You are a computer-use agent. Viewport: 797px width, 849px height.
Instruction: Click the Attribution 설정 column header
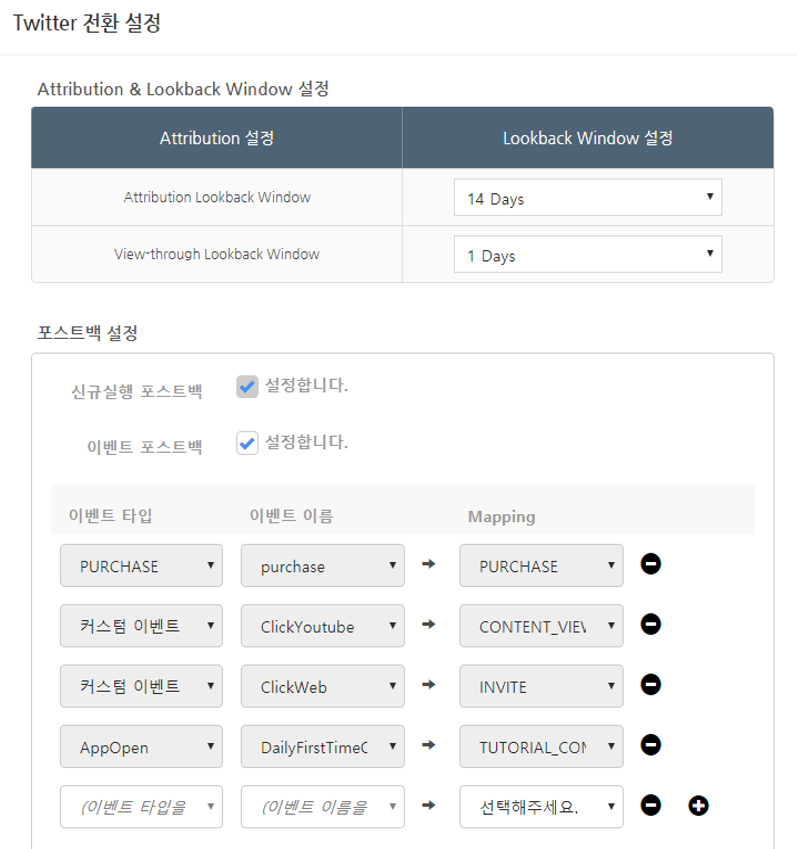(x=217, y=138)
